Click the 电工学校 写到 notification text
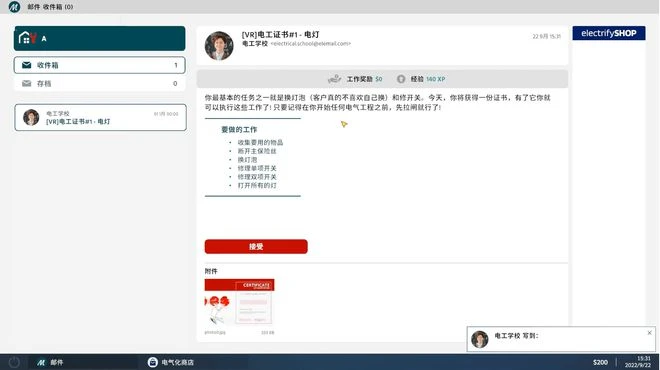This screenshot has height=370, width=660. pyautogui.click(x=516, y=336)
